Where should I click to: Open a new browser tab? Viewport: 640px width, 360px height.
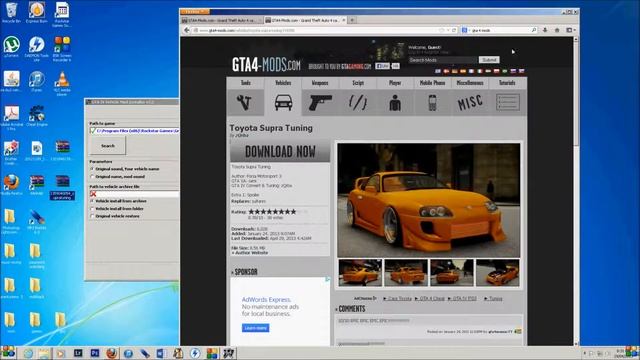point(352,20)
